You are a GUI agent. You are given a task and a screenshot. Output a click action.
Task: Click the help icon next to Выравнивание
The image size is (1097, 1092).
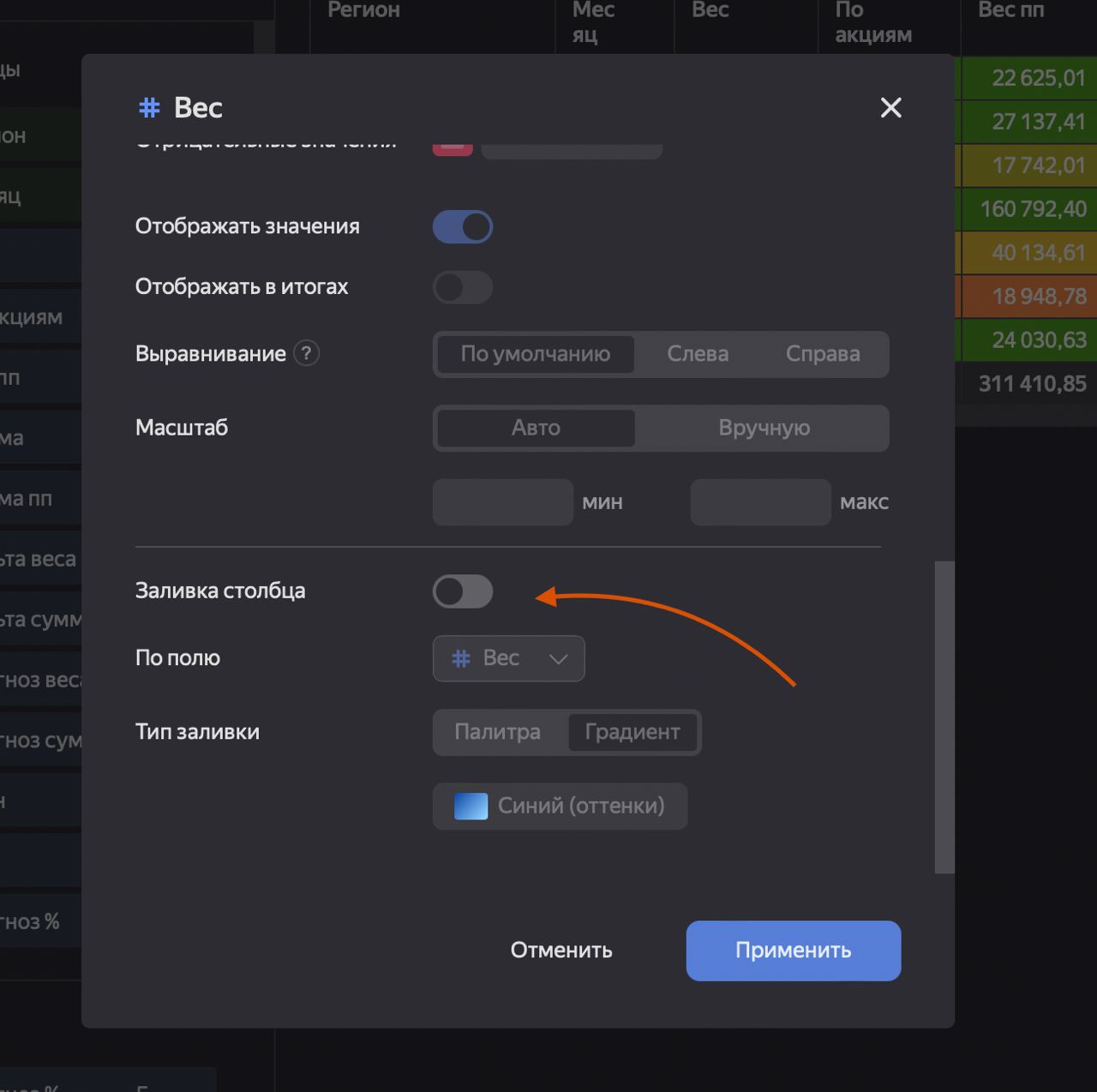tap(307, 353)
